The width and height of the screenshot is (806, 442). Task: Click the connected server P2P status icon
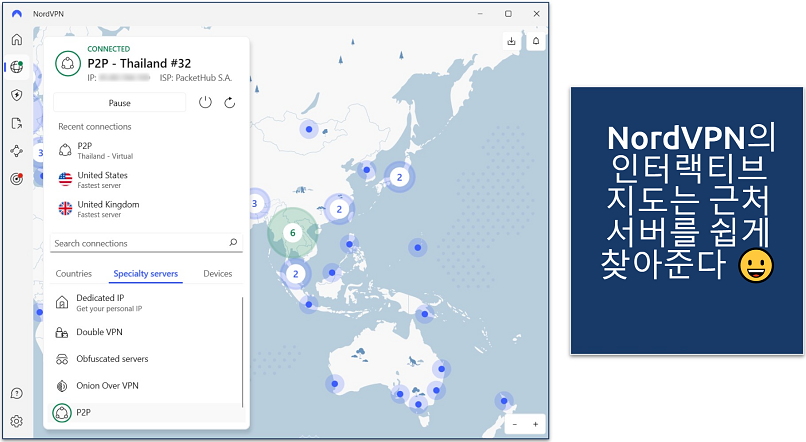point(68,64)
